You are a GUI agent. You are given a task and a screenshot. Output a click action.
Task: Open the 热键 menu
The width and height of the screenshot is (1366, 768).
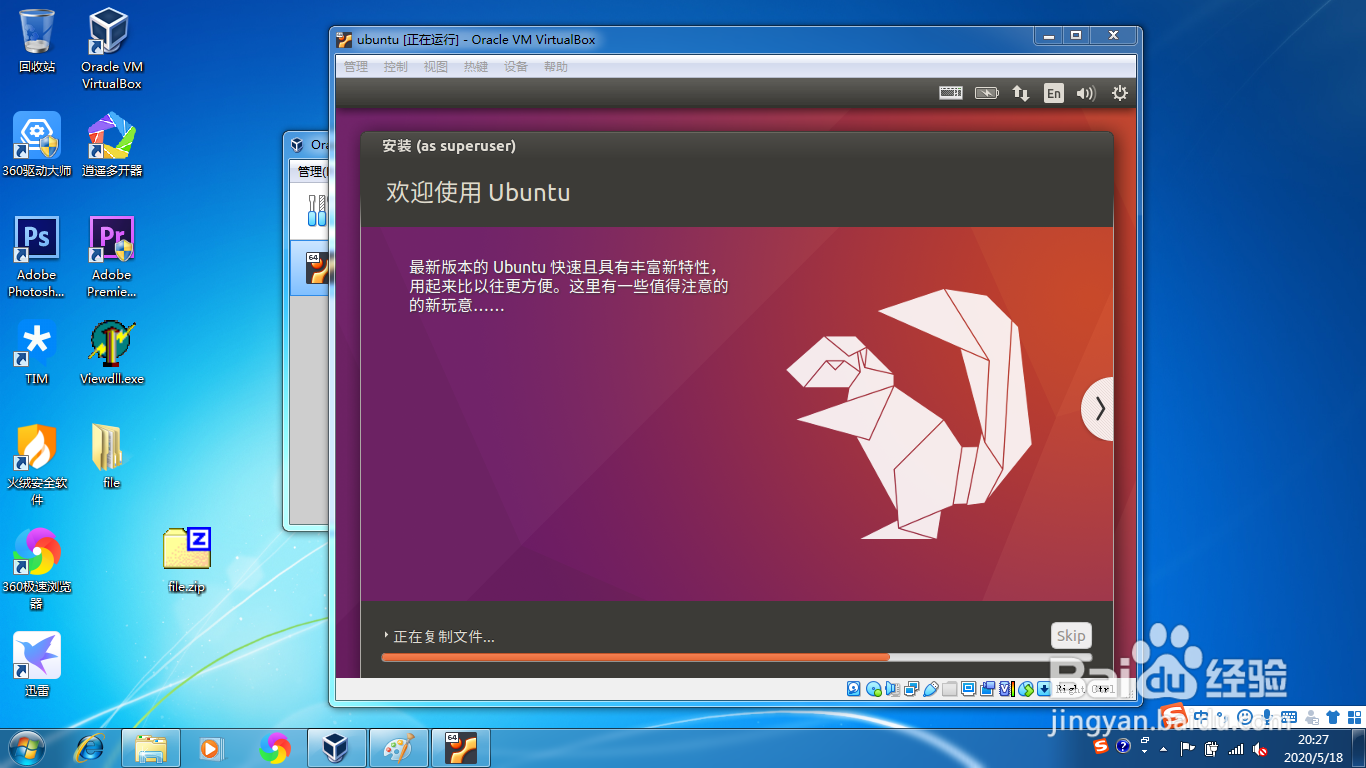click(x=475, y=67)
